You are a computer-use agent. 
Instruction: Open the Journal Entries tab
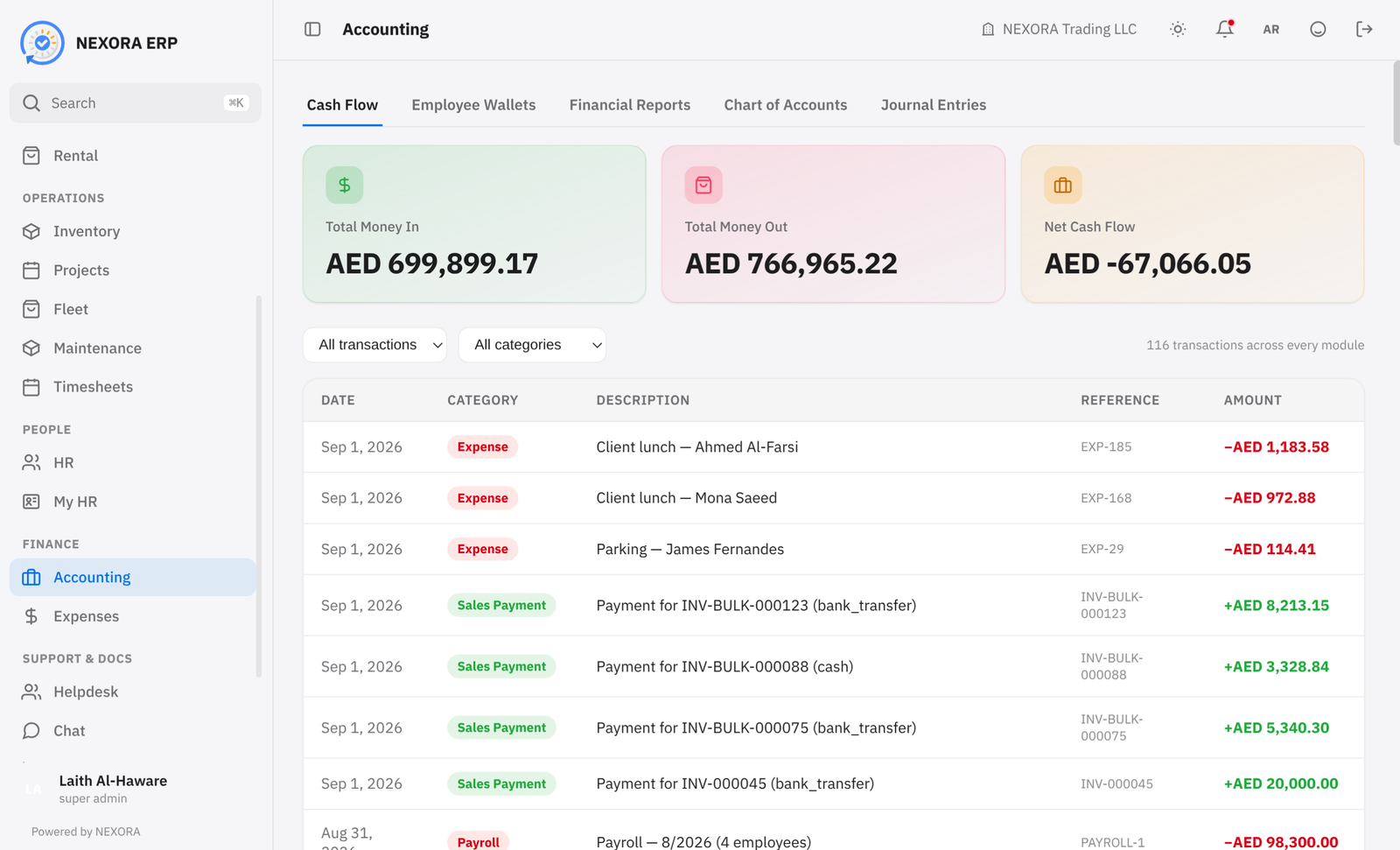tap(934, 105)
